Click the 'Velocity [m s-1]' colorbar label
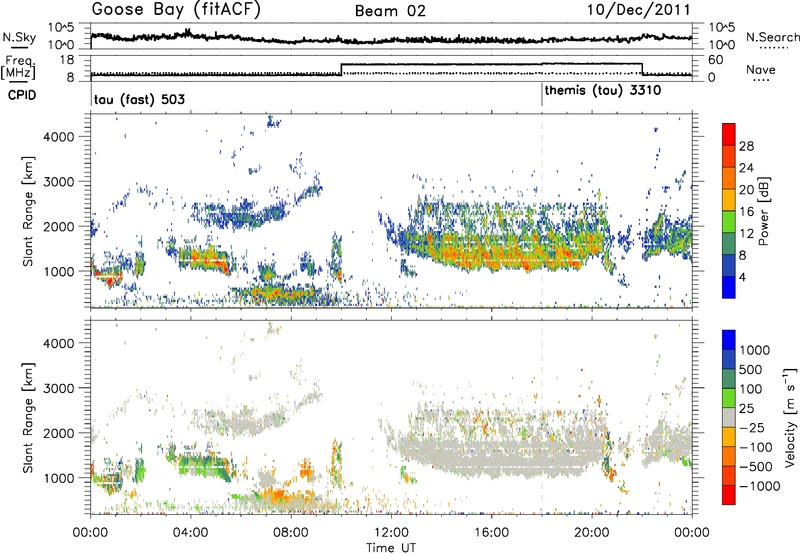 pyautogui.click(x=790, y=417)
